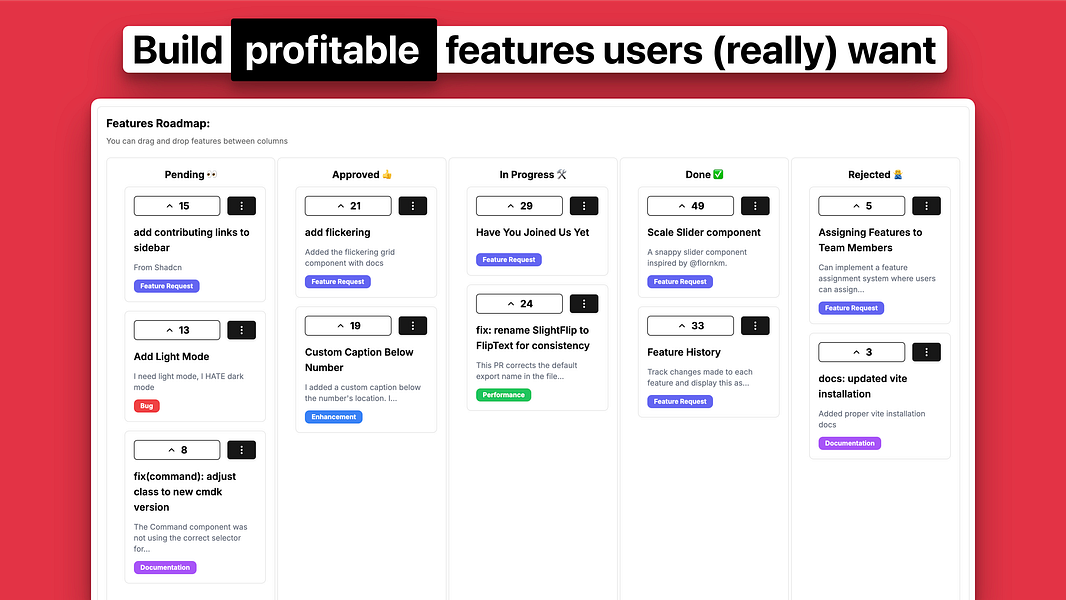Upvote 'fix: rename SlightFlip to FlipText'
Viewport: 1066px width, 600px height.
(x=519, y=303)
